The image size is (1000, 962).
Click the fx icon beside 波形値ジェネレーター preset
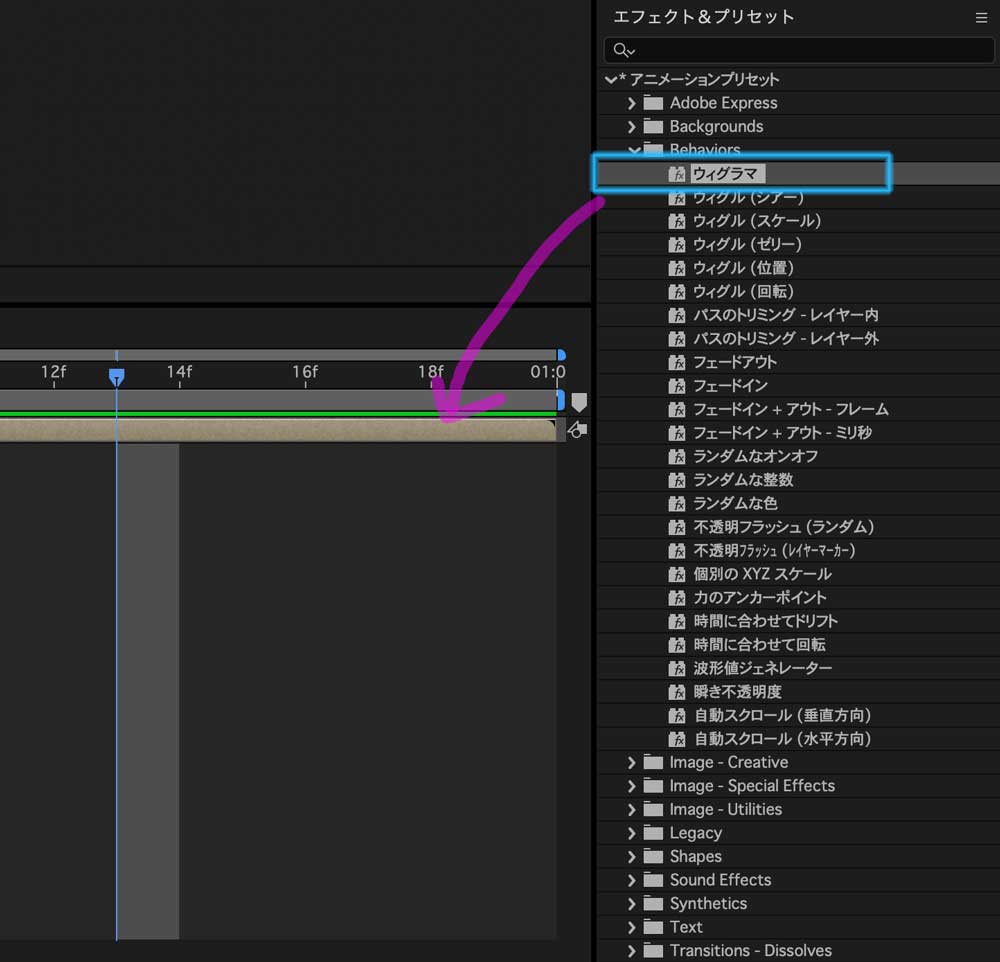click(675, 668)
